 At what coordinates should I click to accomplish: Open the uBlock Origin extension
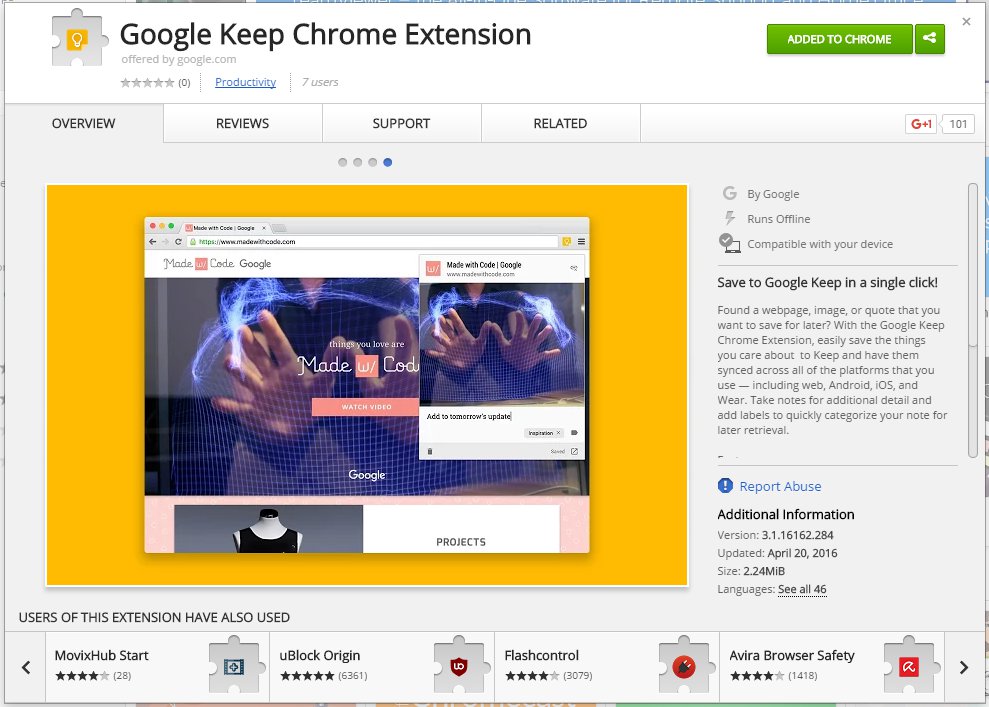(382, 667)
